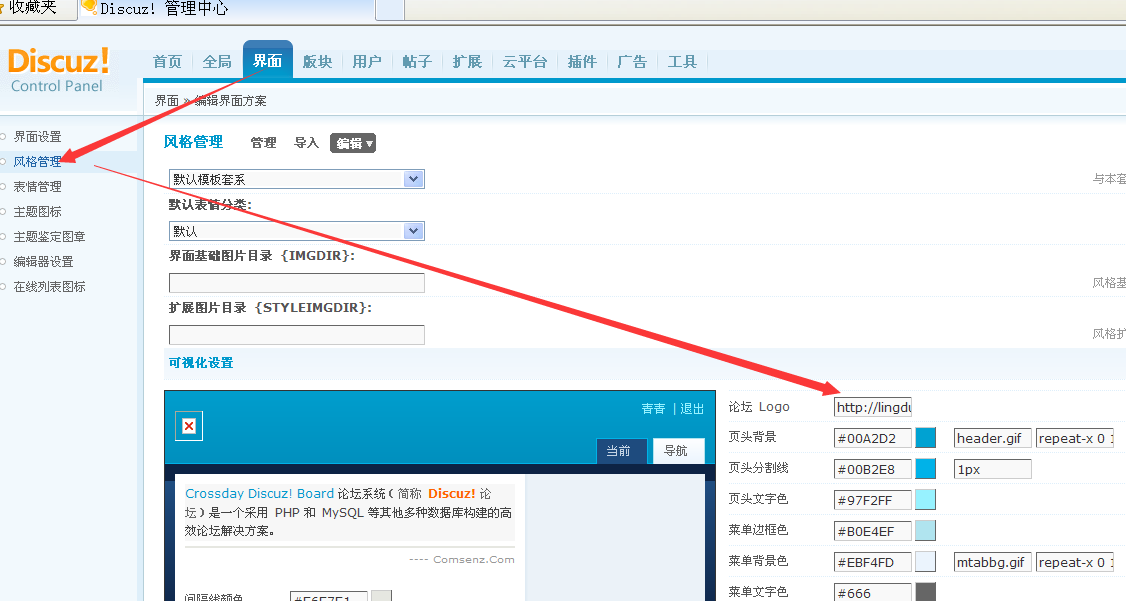Select the 当前 tab in preview
The image size is (1126, 601).
[x=622, y=451]
